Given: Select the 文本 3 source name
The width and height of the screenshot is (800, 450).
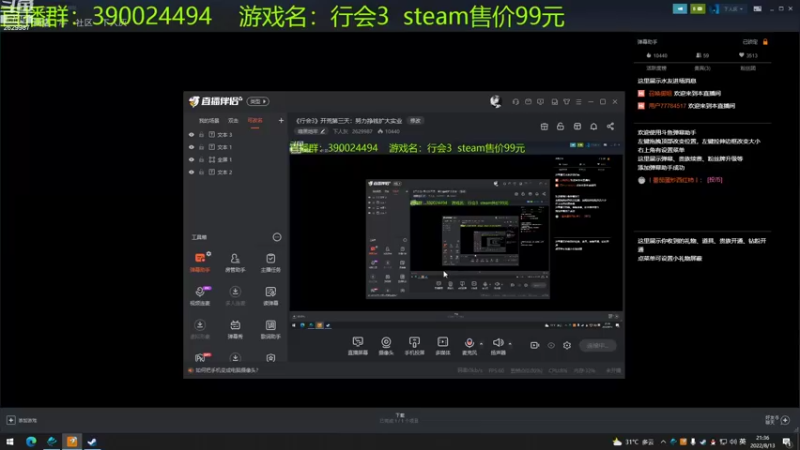Looking at the screenshot, I should (224, 135).
